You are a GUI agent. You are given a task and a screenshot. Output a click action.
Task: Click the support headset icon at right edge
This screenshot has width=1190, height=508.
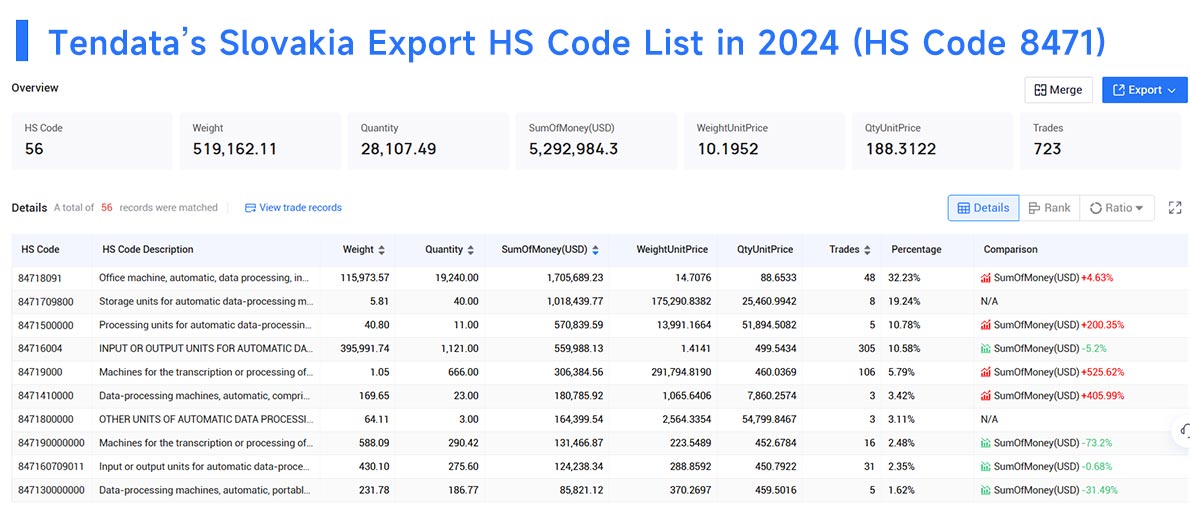(x=1183, y=431)
